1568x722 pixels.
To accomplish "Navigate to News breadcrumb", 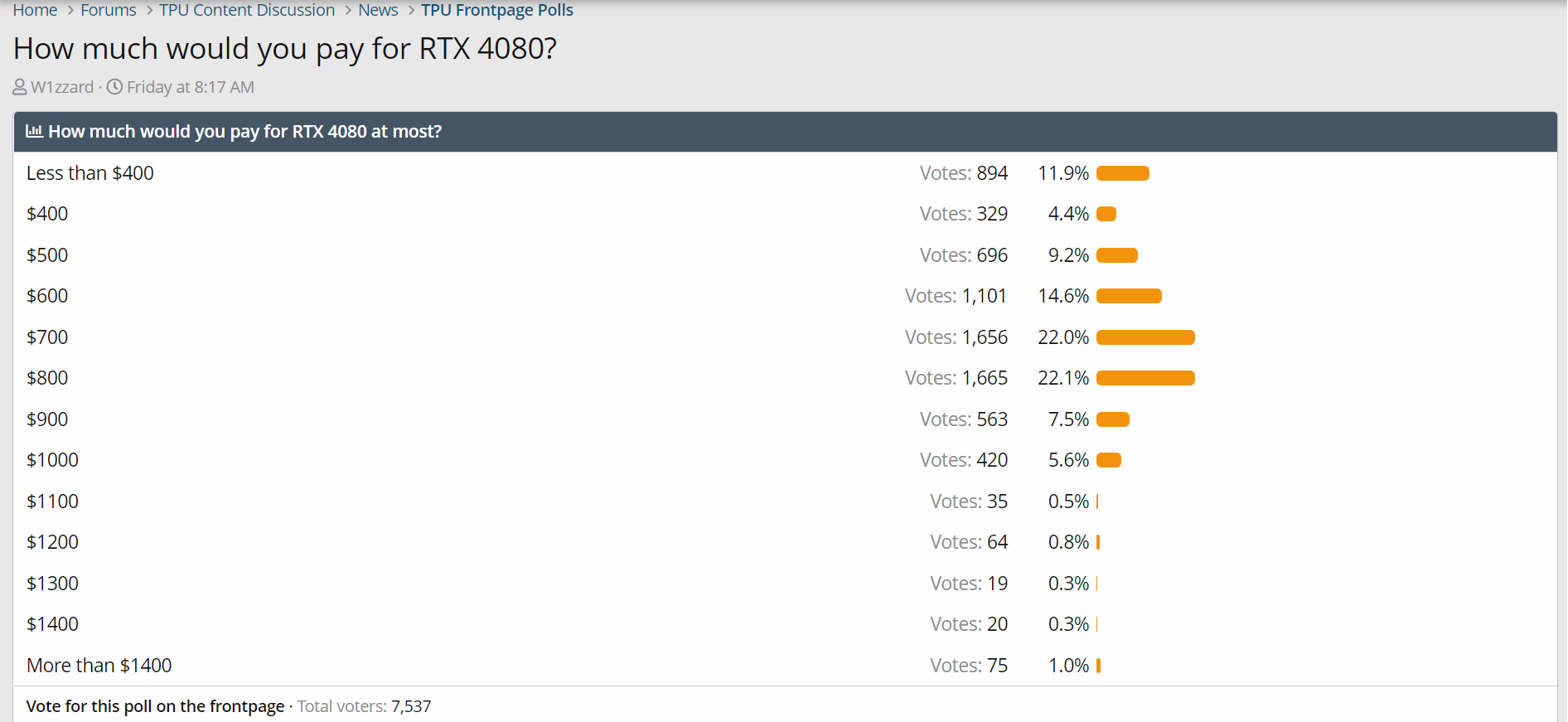I will (x=378, y=10).
